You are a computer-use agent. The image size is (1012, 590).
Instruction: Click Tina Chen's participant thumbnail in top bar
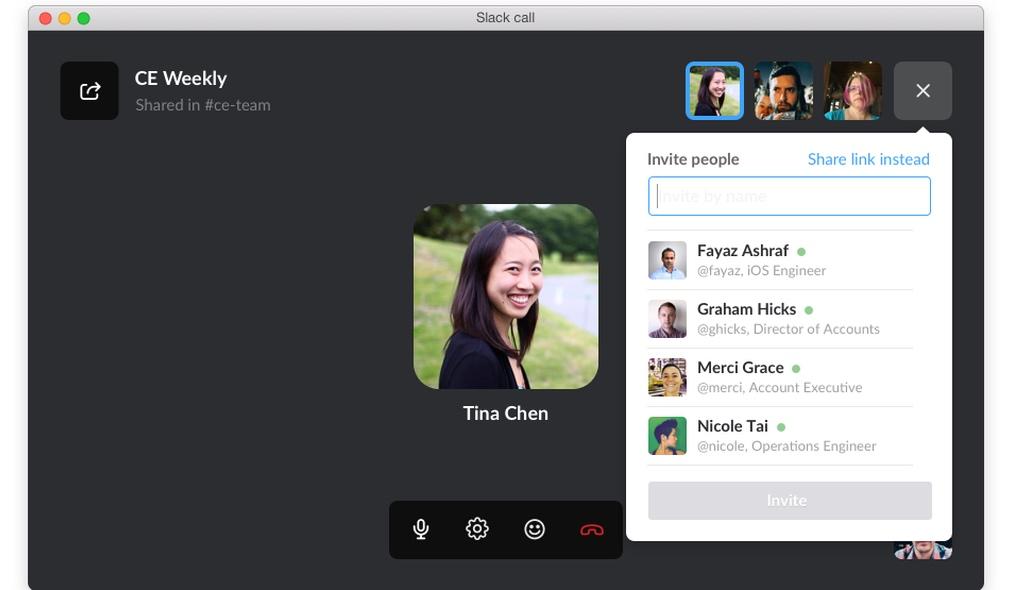[x=714, y=90]
